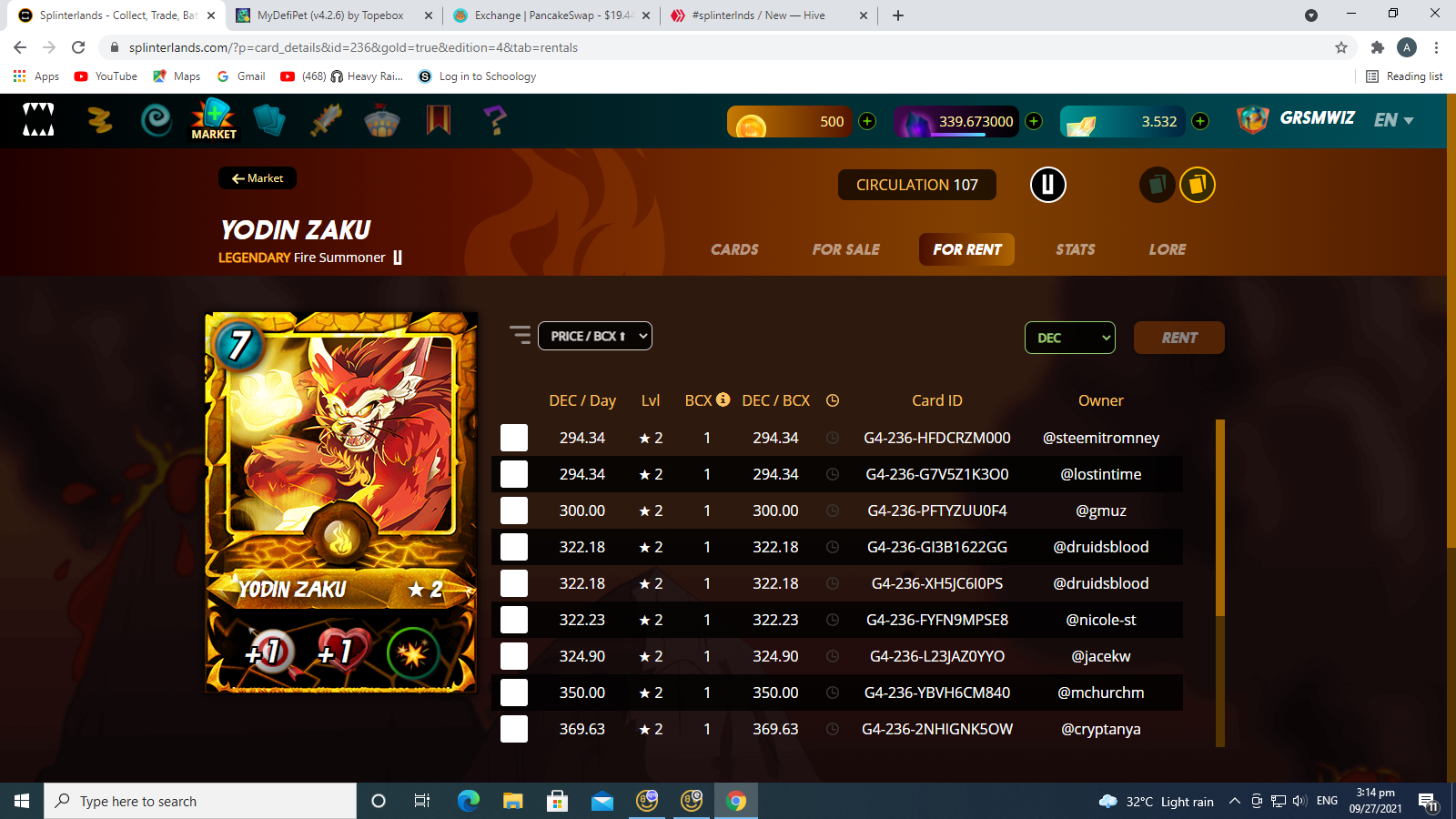Open File Explorer from the taskbar
The image size is (1456, 819).
pyautogui.click(x=513, y=801)
